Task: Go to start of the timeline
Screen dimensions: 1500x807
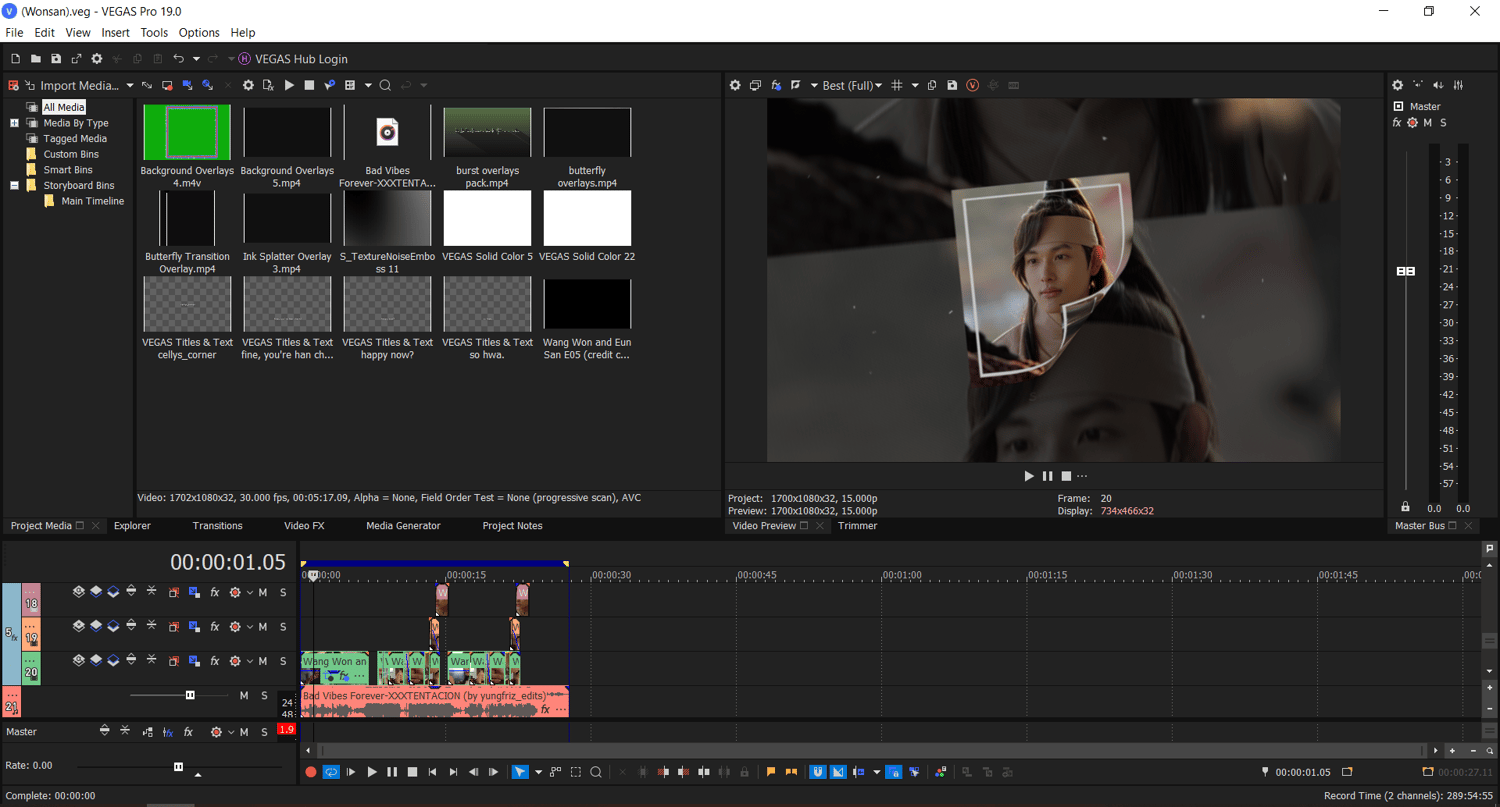Action: (x=433, y=772)
